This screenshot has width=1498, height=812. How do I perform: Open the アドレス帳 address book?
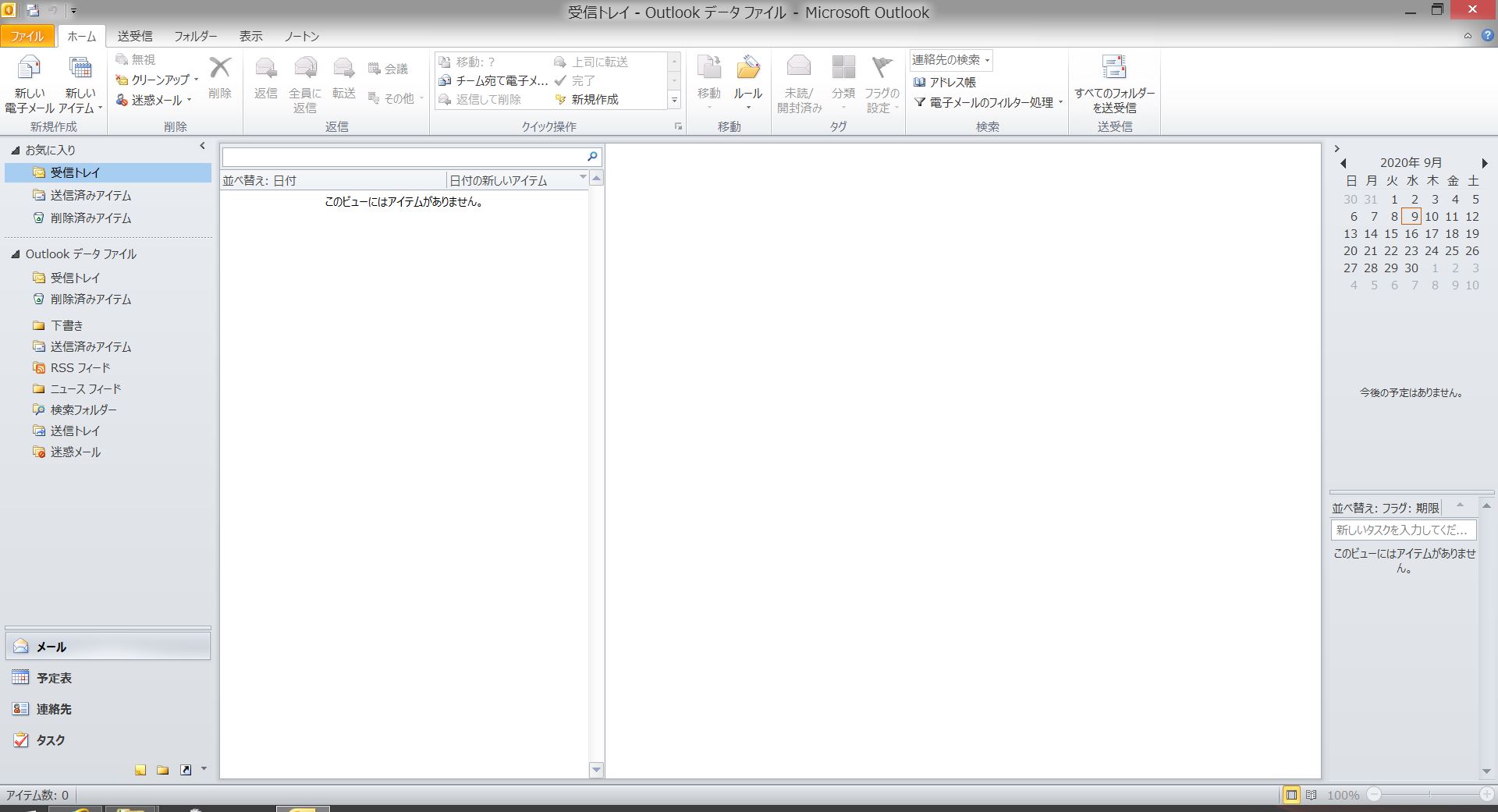(x=945, y=82)
